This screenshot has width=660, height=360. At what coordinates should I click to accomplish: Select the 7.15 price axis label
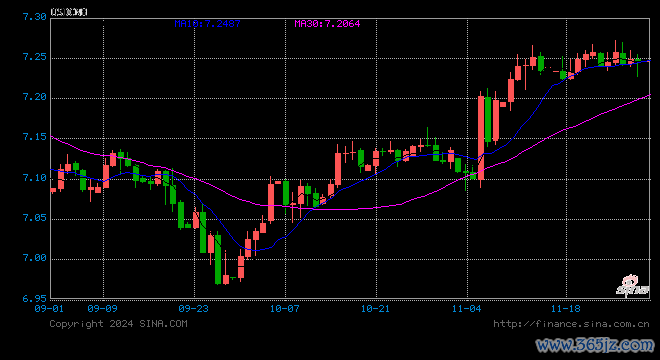(x=35, y=137)
